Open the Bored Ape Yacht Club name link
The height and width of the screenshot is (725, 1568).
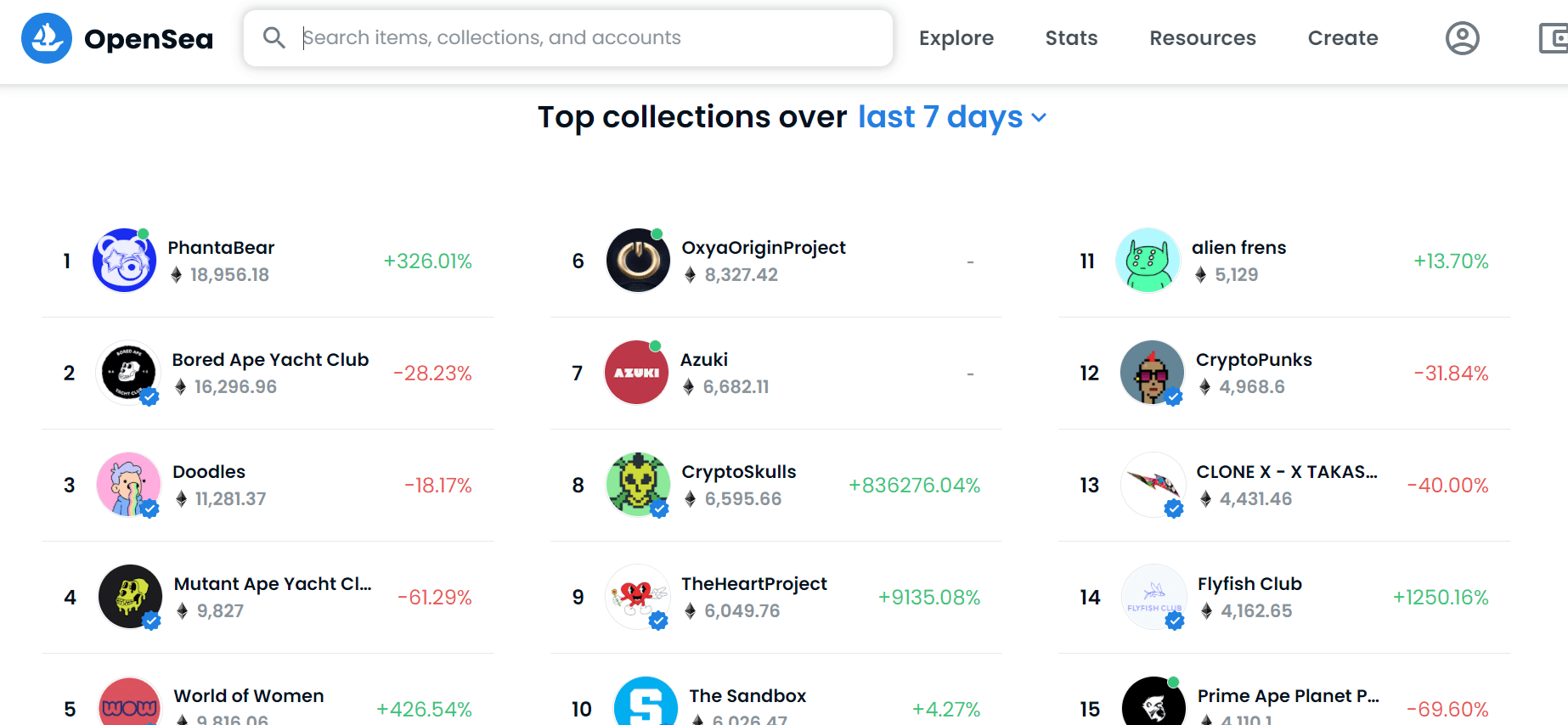point(270,360)
